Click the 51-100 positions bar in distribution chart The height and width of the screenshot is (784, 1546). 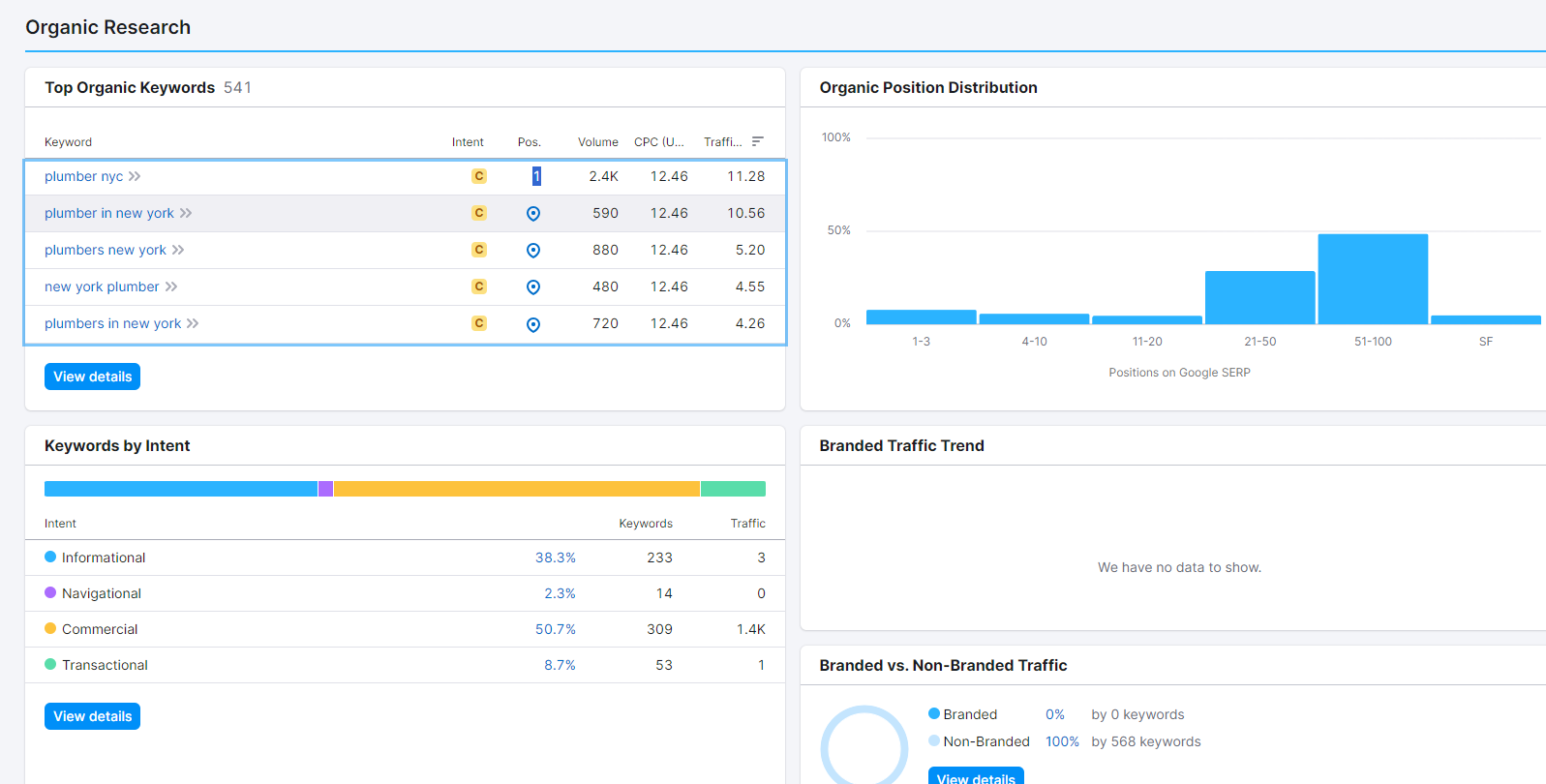coord(1373,279)
